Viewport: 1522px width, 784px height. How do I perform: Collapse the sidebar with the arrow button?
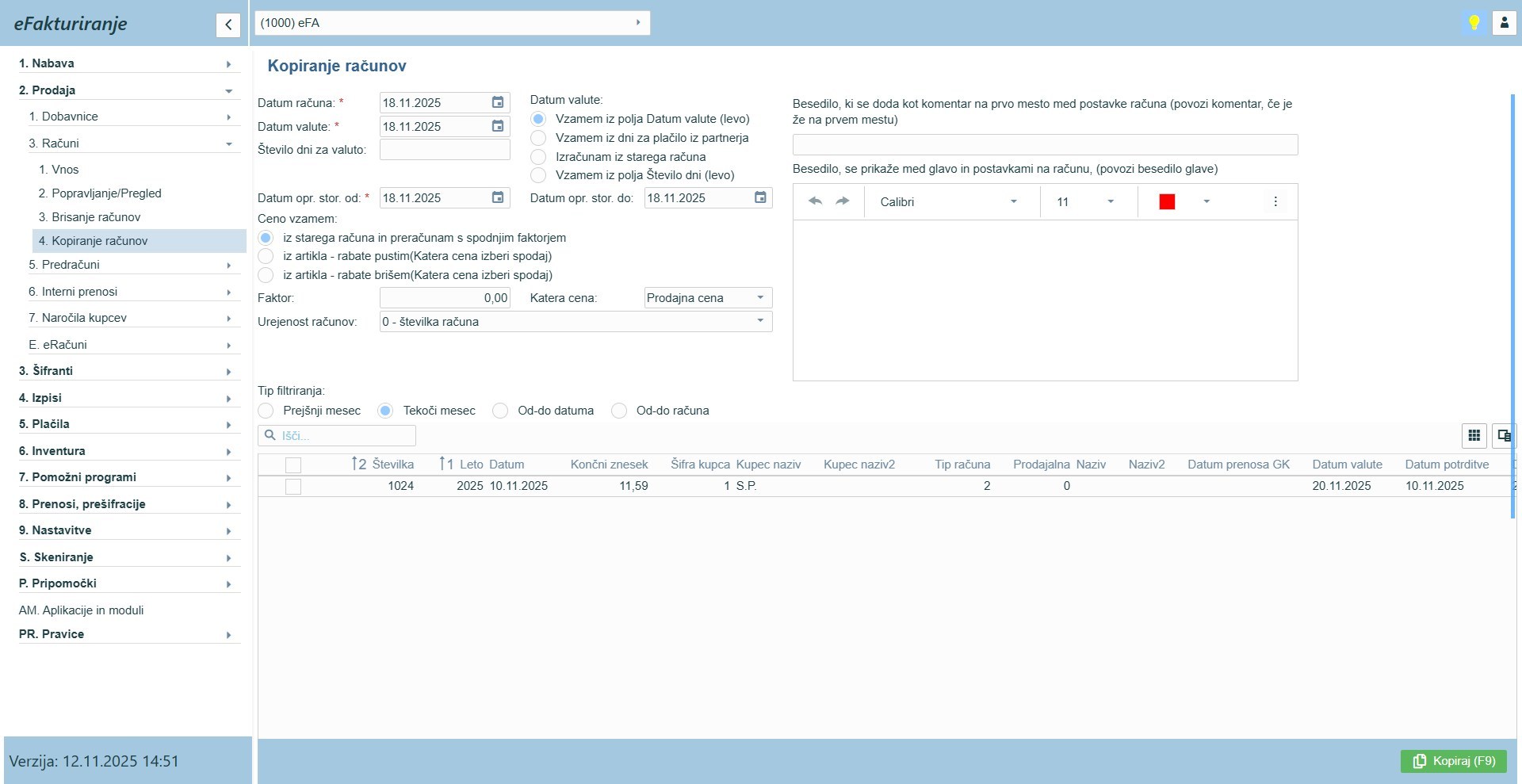[x=228, y=25]
